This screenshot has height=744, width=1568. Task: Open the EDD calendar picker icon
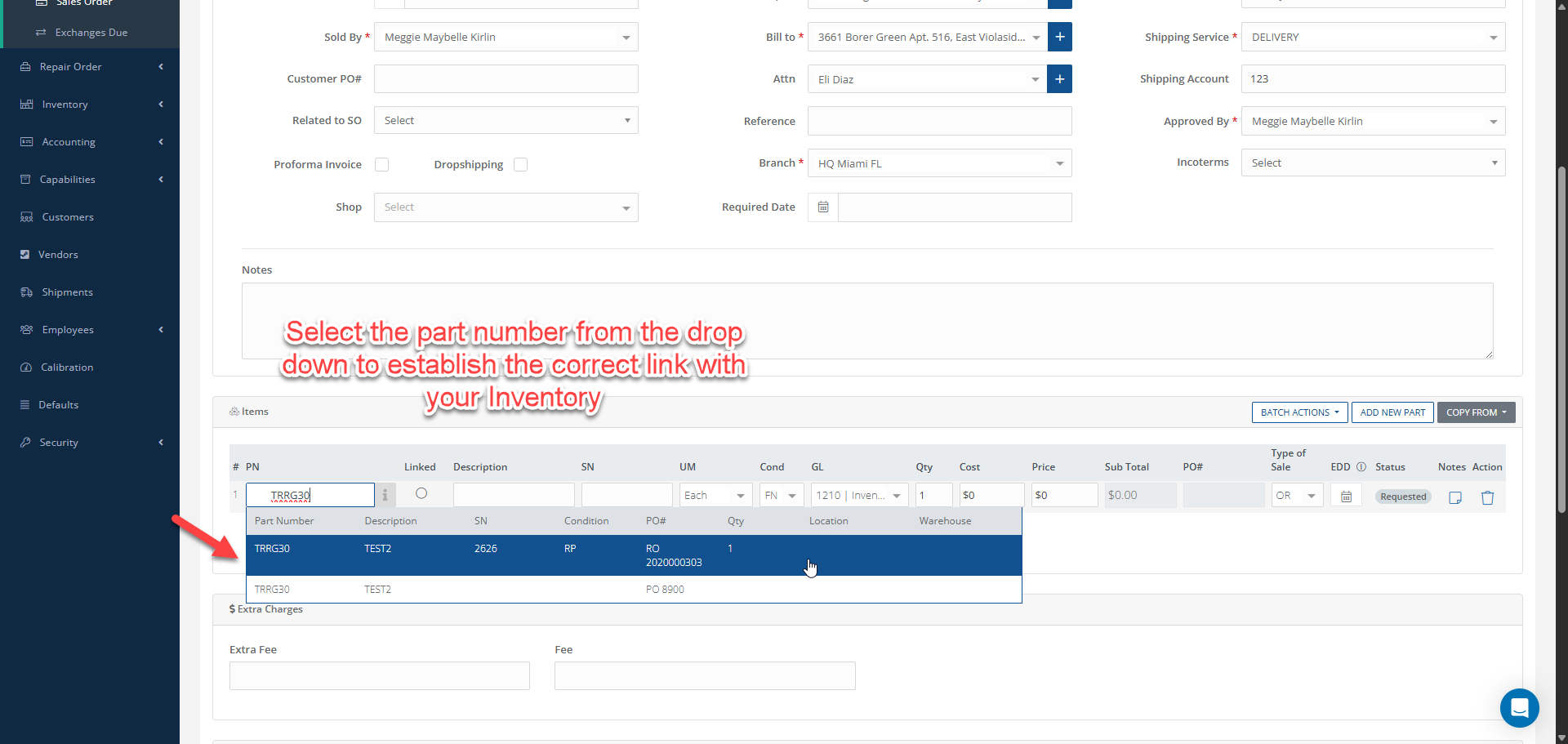click(x=1346, y=497)
